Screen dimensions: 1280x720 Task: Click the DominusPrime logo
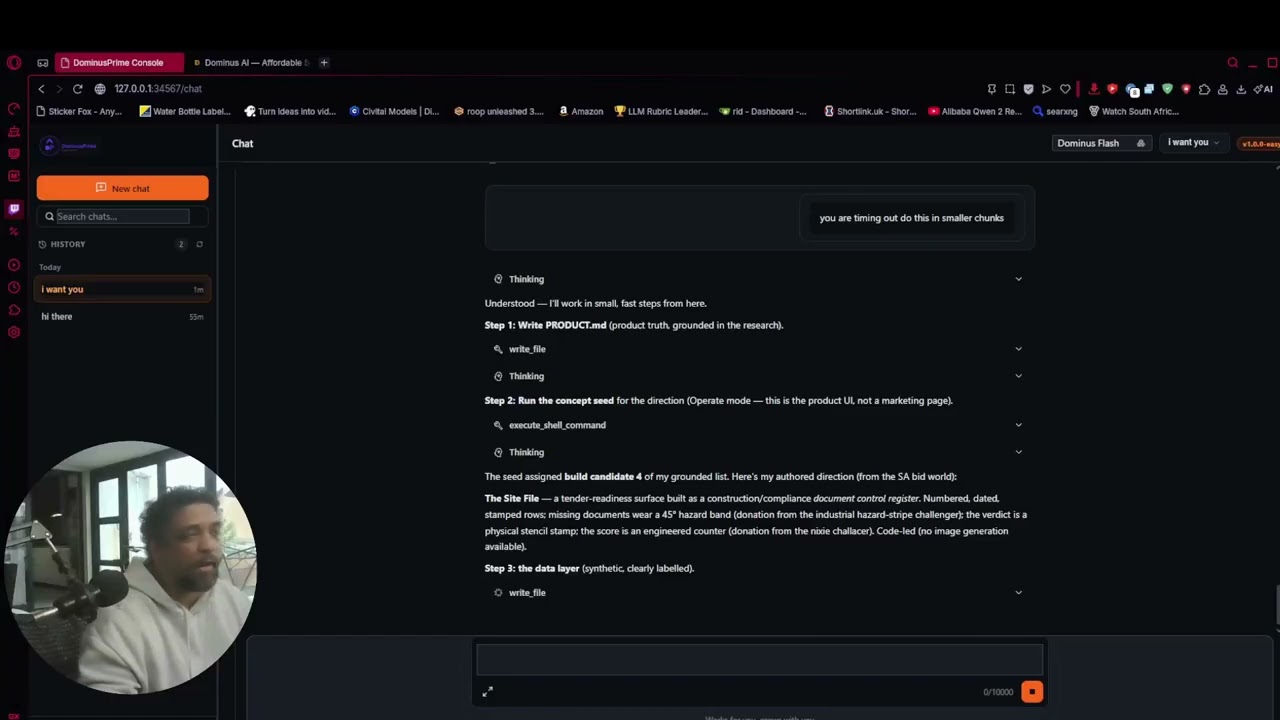[70, 145]
